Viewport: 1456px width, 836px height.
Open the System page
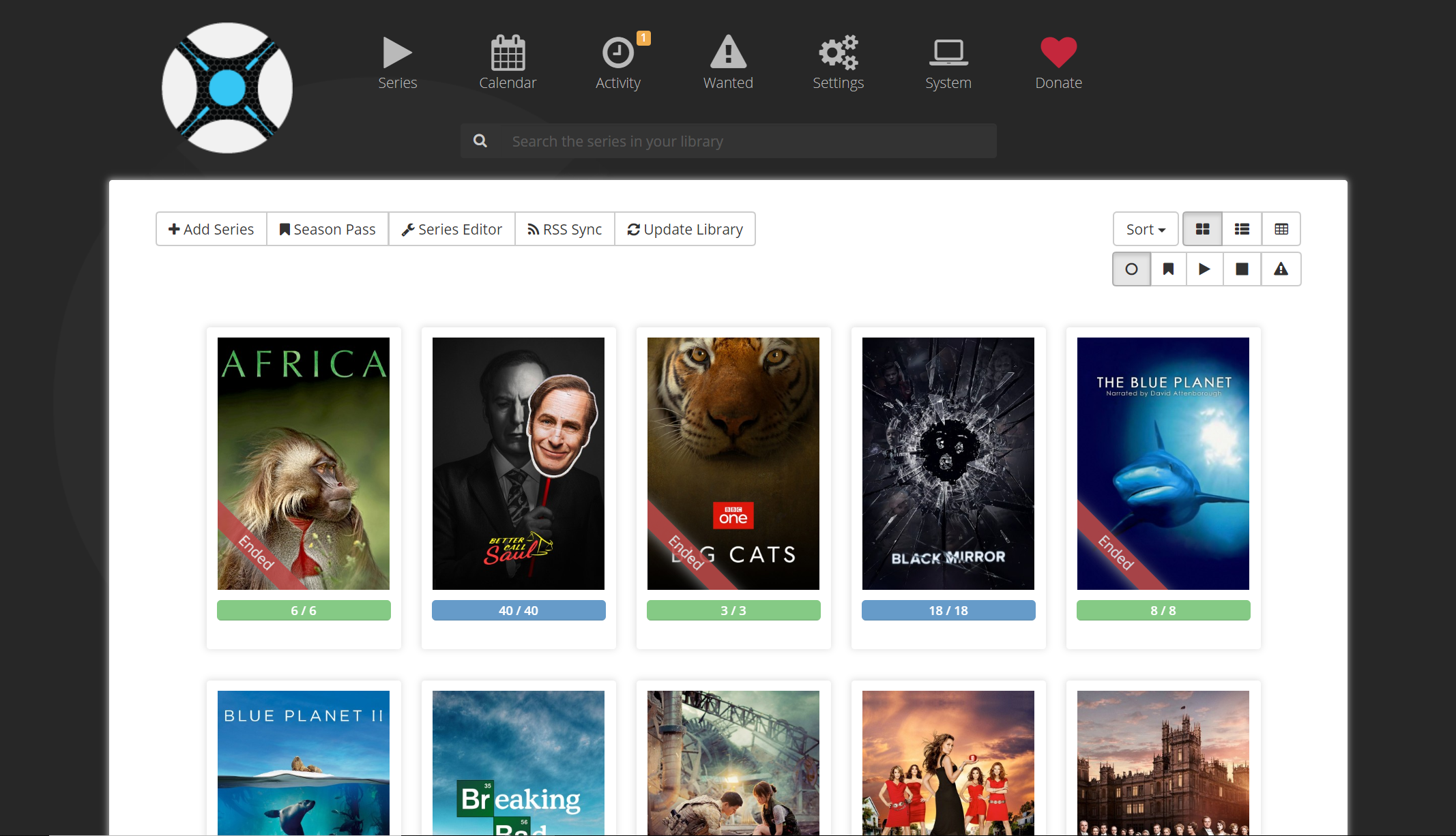(948, 63)
